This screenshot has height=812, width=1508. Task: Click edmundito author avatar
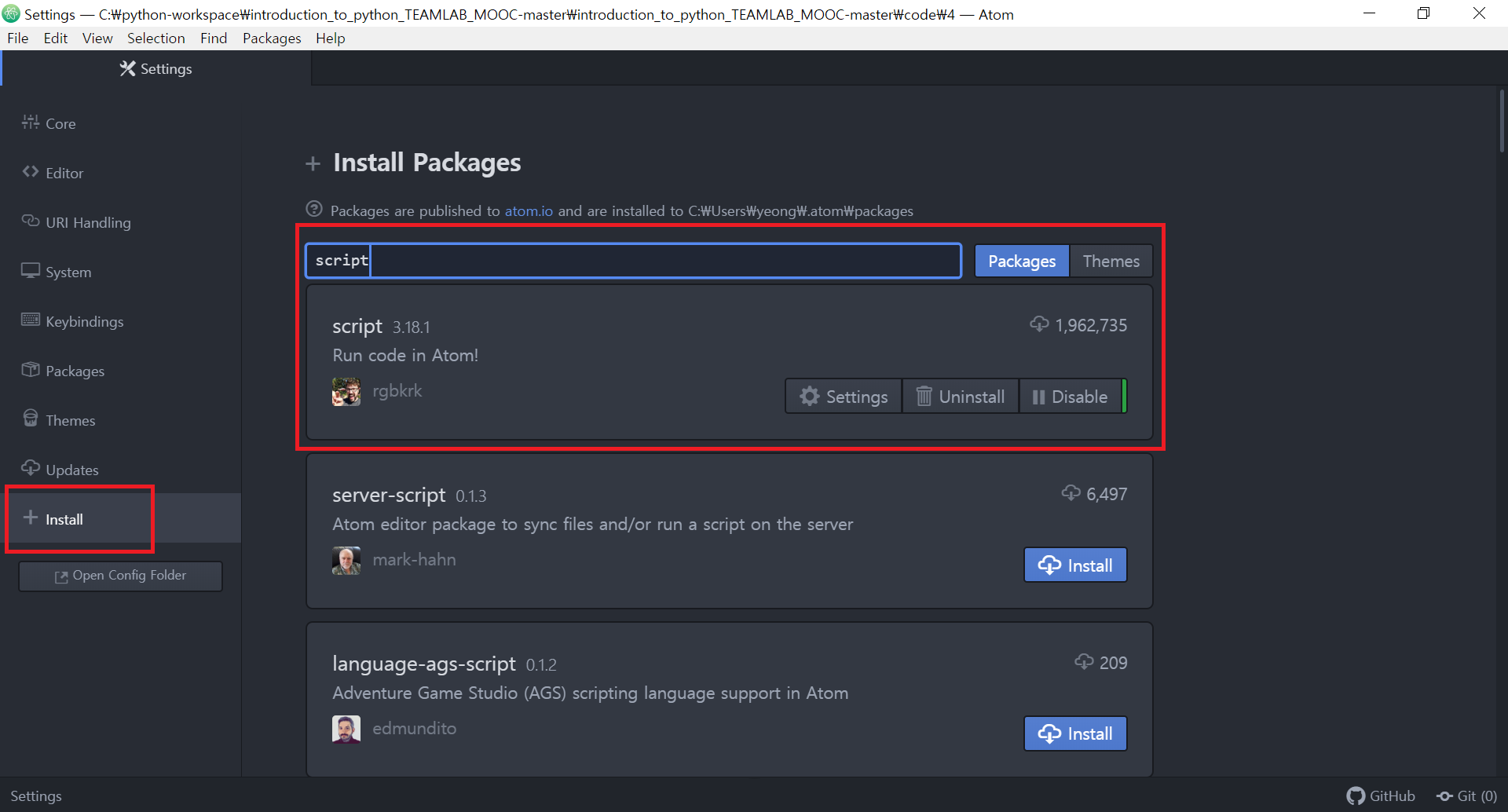(346, 729)
